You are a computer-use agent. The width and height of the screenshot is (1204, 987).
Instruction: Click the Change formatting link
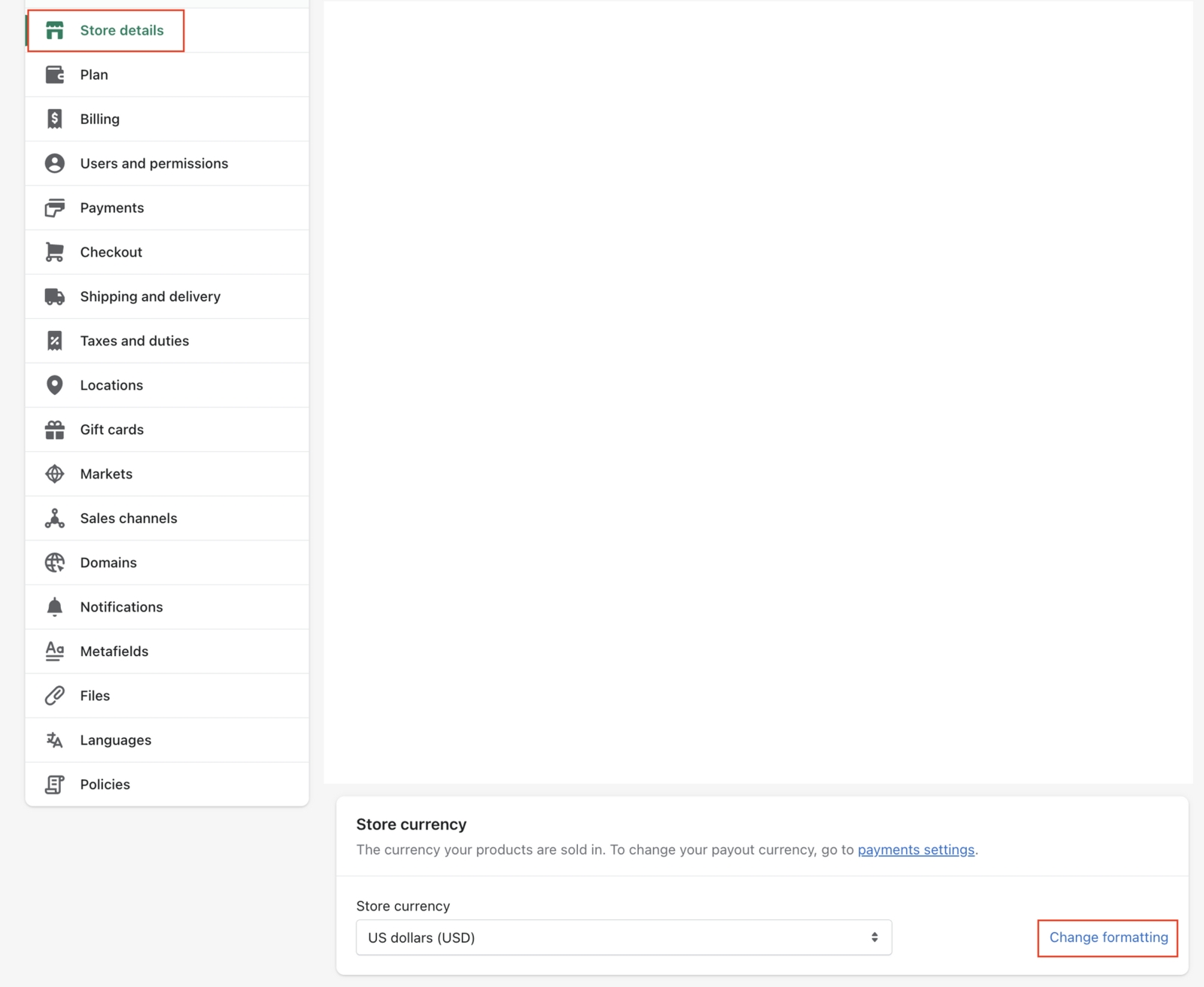pos(1108,937)
